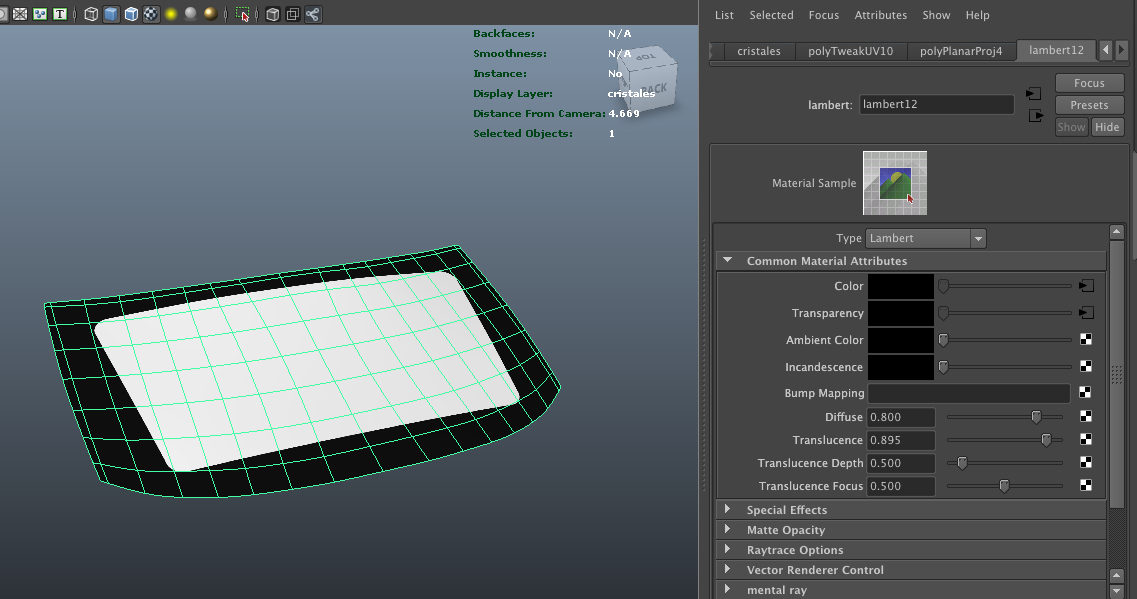This screenshot has width=1137, height=599.
Task: Click smooth shade all blue cube icon
Action: click(111, 14)
